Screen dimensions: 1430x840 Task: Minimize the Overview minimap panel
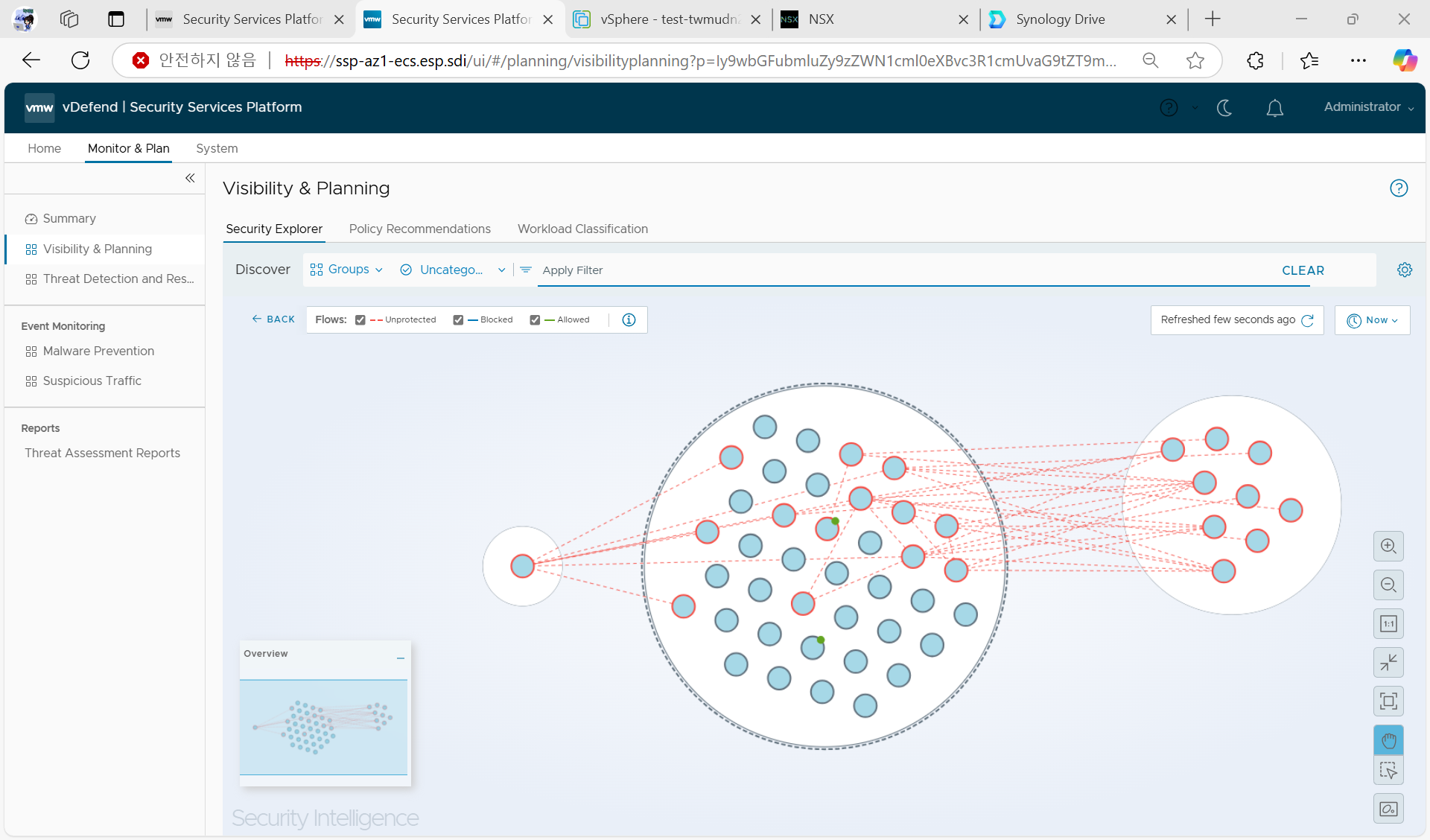pyautogui.click(x=401, y=658)
